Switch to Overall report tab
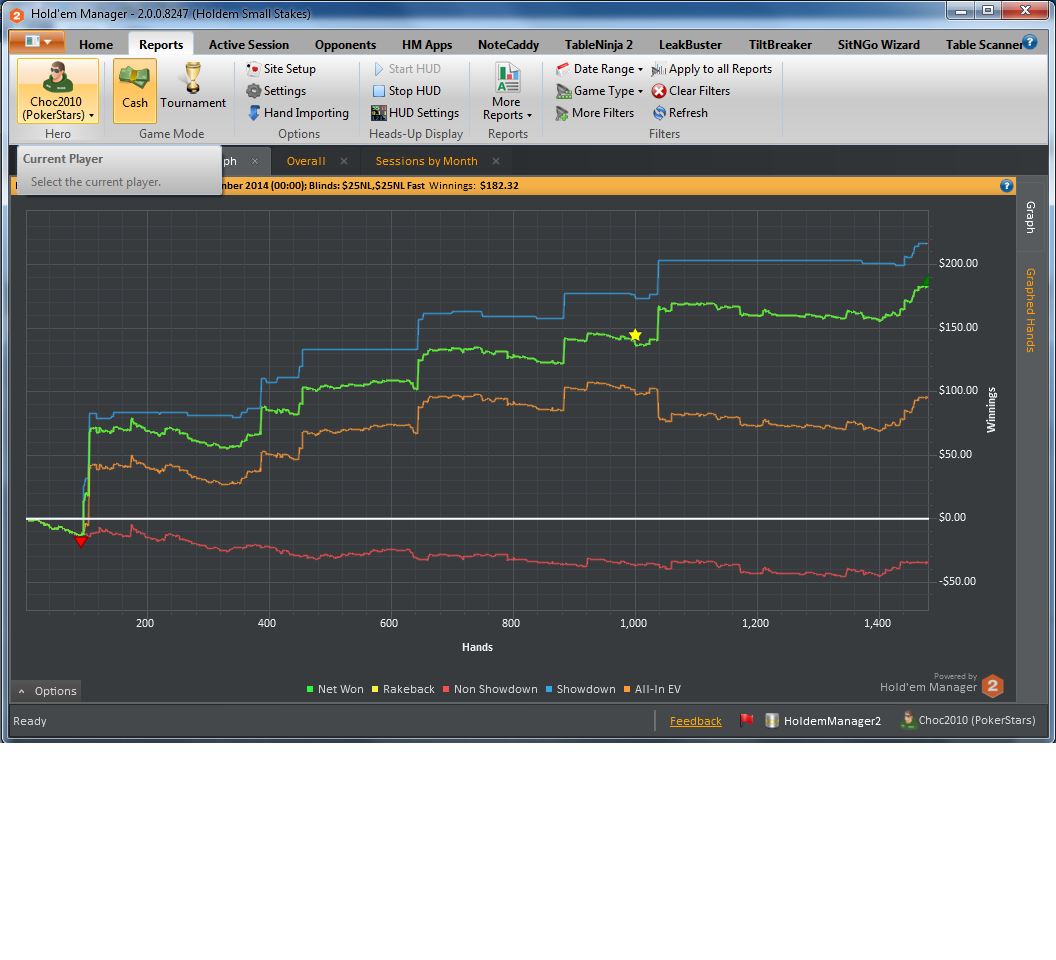Image resolution: width=1056 pixels, height=960 pixels. tap(306, 161)
